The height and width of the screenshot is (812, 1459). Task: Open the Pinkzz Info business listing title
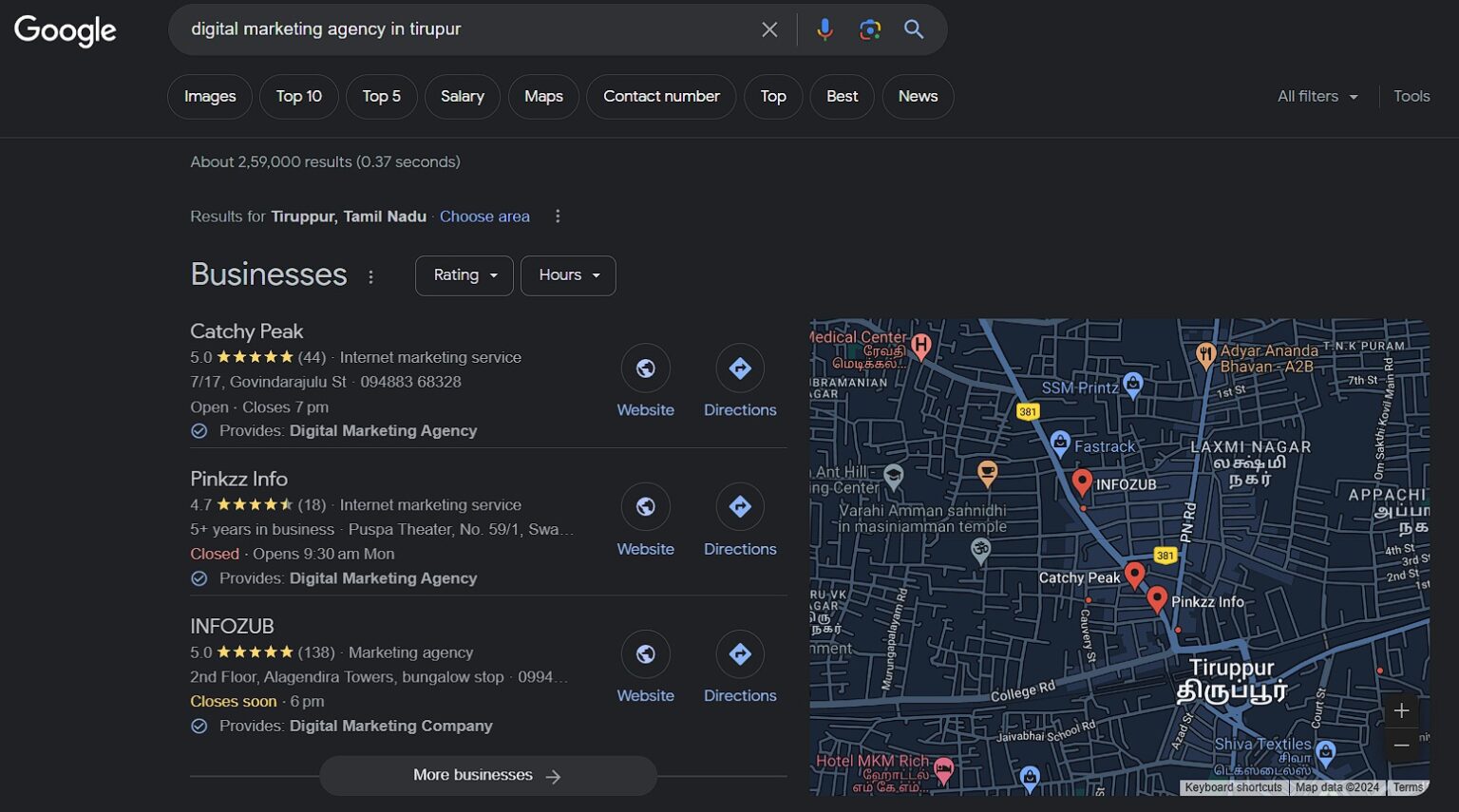238,479
